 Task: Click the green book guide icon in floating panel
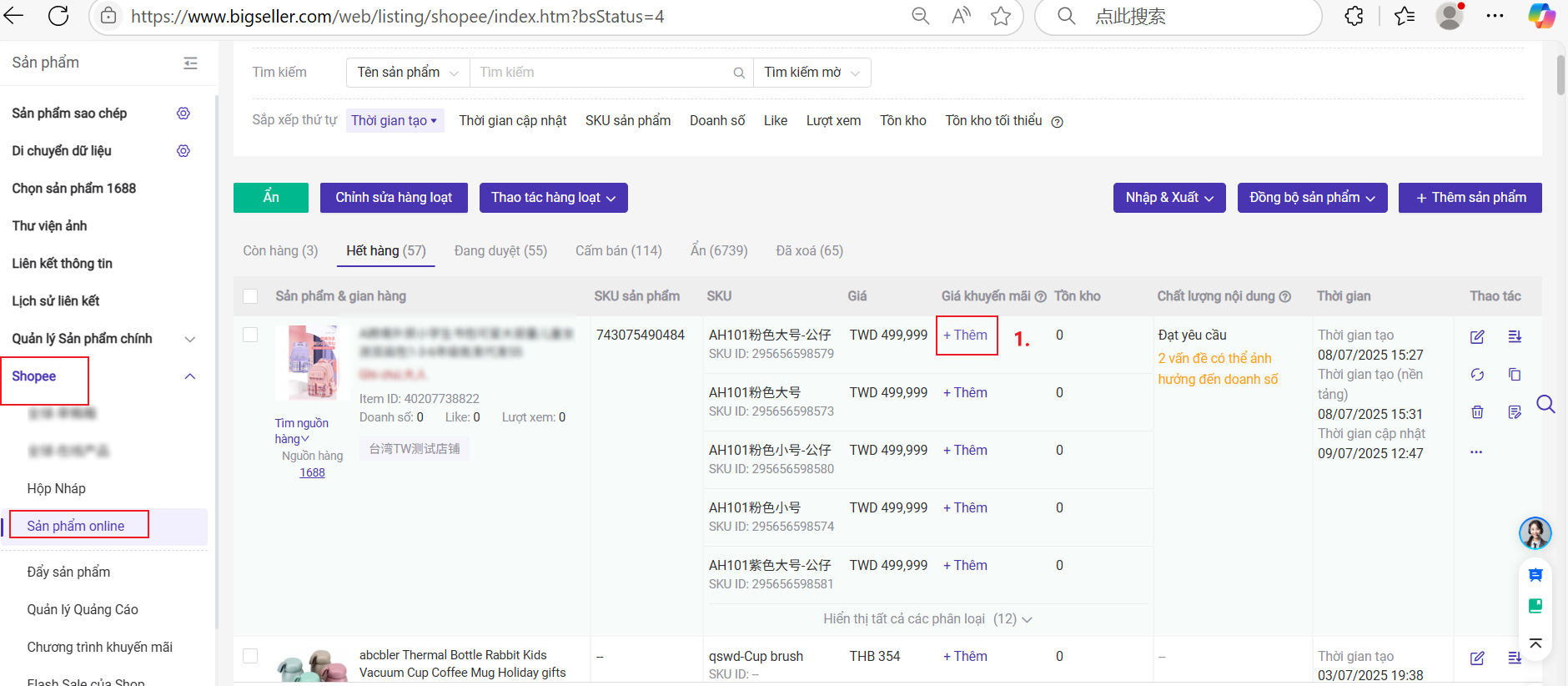point(1535,607)
